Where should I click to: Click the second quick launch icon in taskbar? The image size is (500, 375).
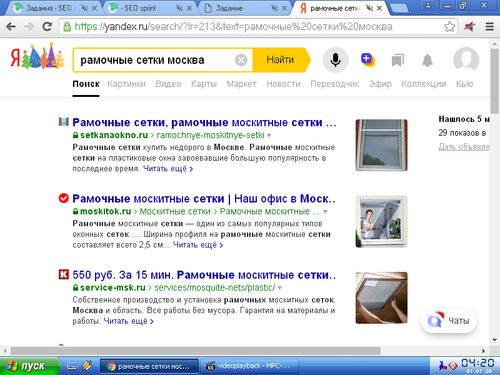tap(87, 366)
